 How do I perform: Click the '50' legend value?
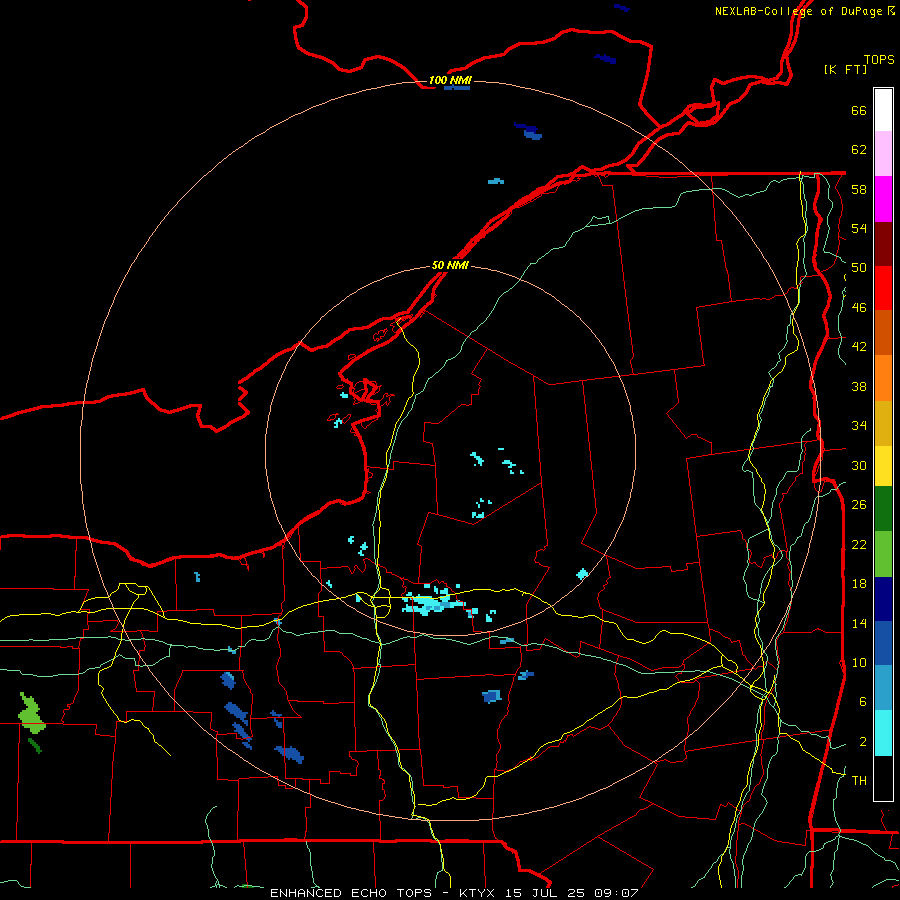tap(859, 268)
